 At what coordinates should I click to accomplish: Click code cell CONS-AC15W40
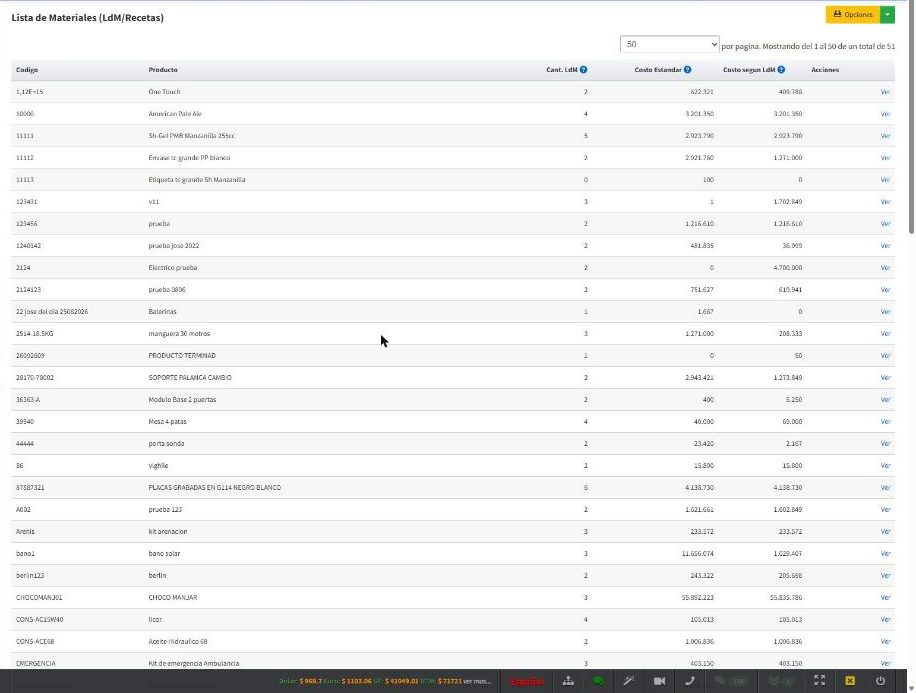(x=39, y=620)
